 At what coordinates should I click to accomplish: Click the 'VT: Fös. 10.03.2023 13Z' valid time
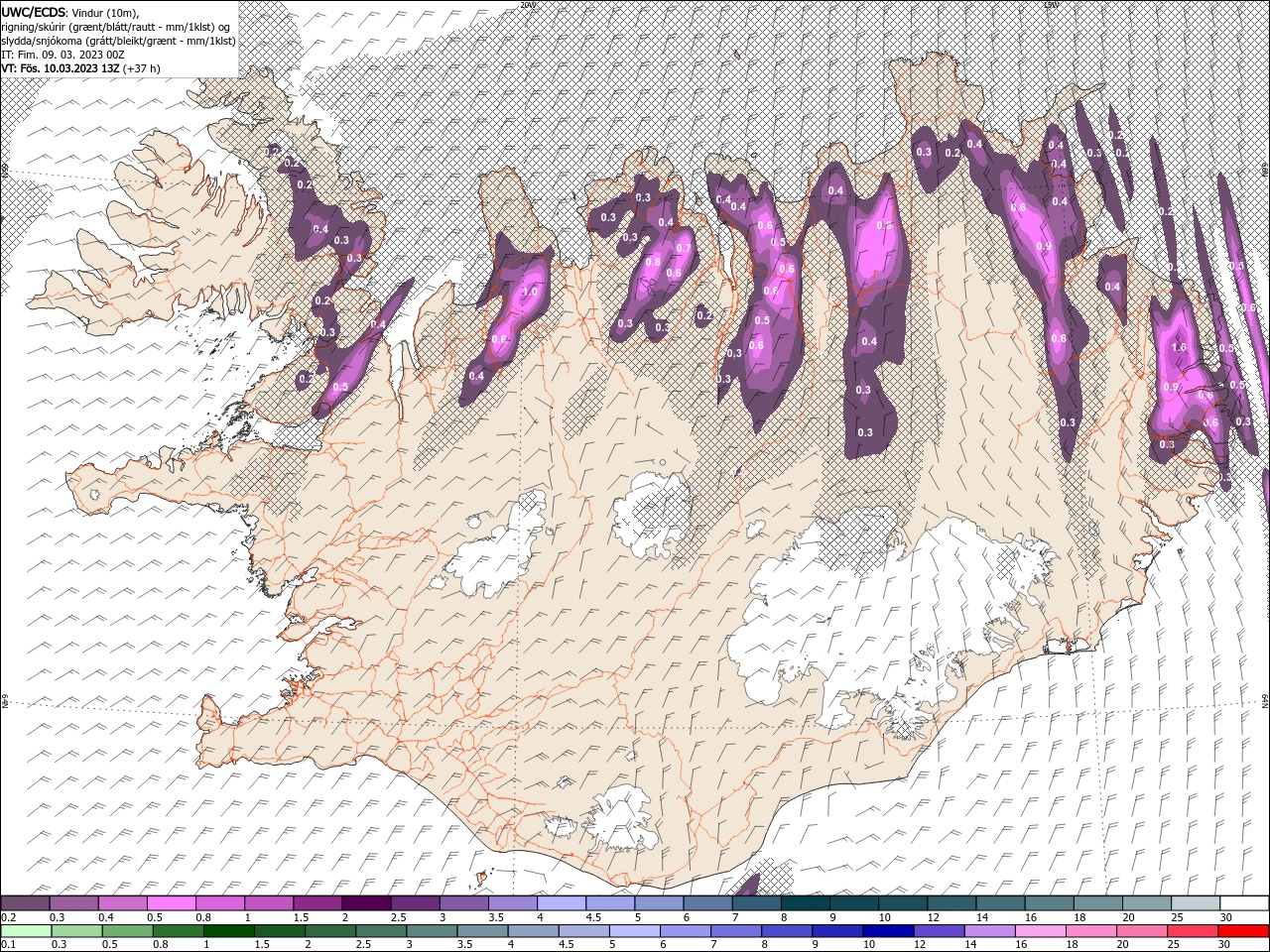[62, 68]
